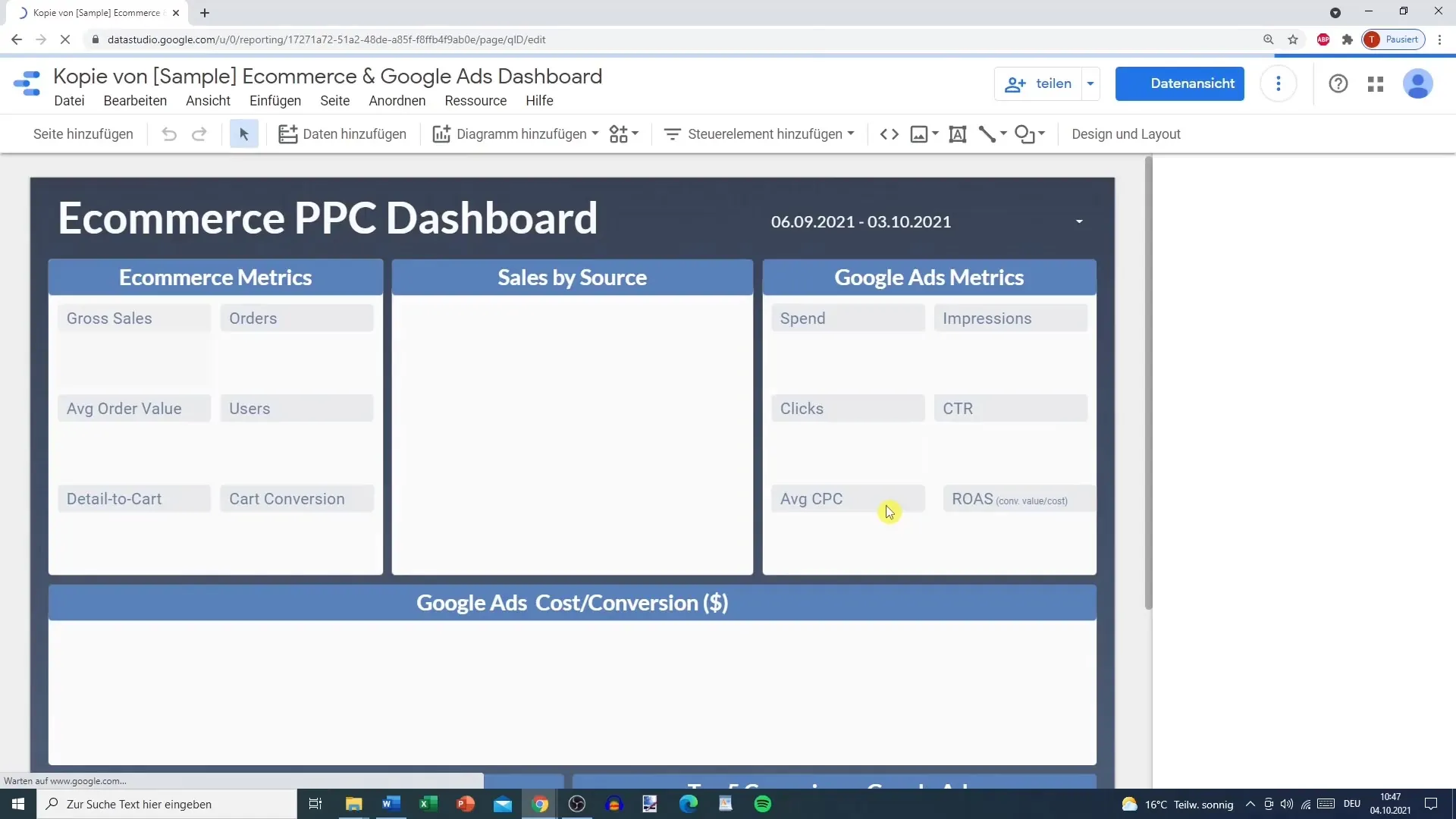
Task: Select the shape tool
Action: [1025, 134]
